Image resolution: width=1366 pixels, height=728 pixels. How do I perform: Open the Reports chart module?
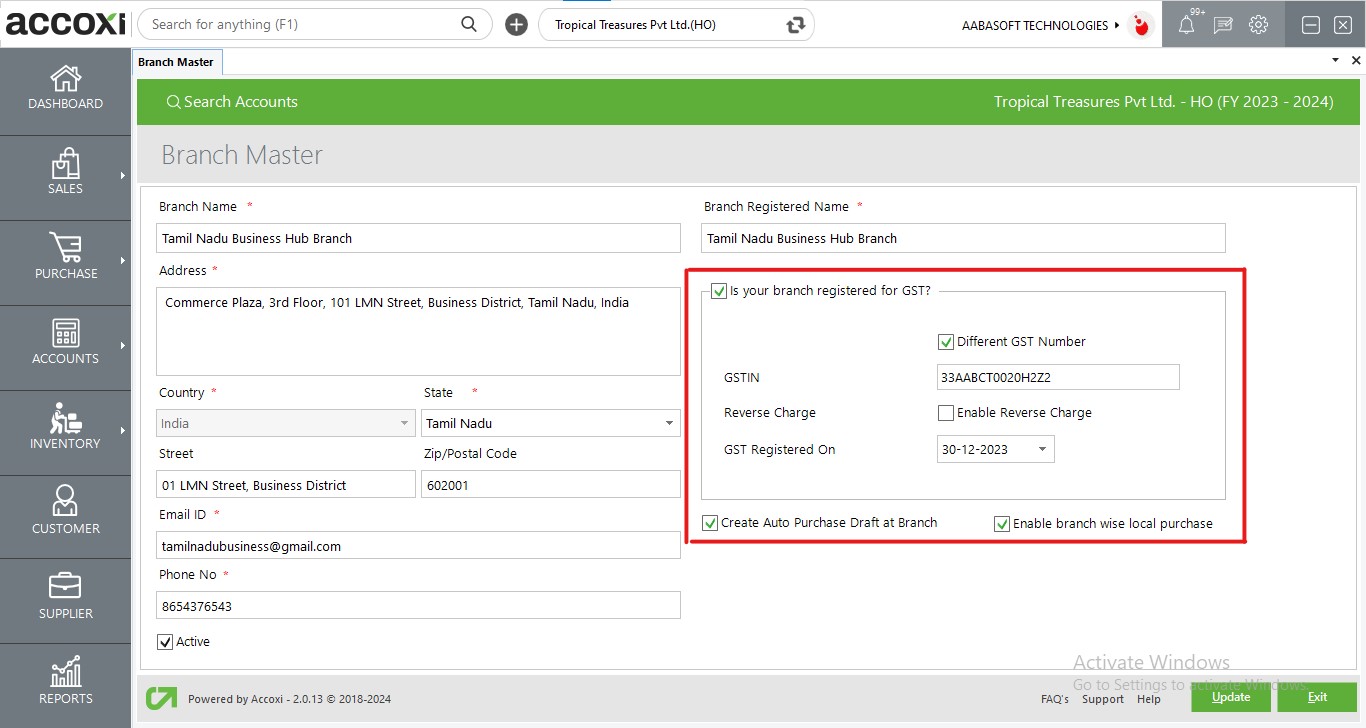[x=65, y=673]
